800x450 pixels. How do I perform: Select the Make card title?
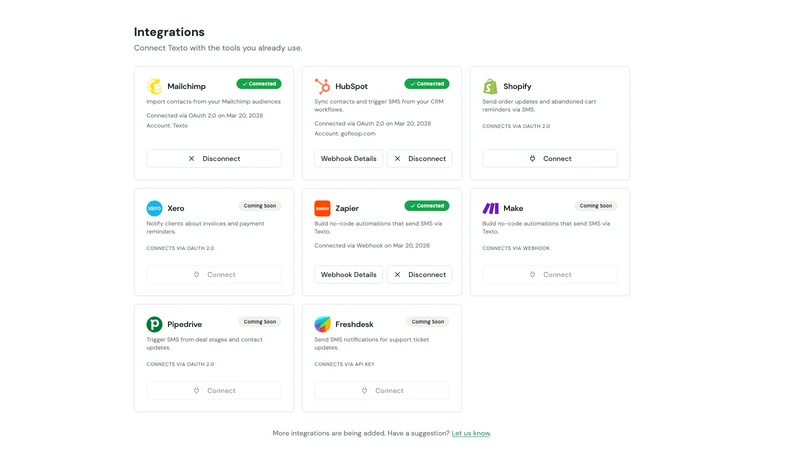[x=513, y=208]
